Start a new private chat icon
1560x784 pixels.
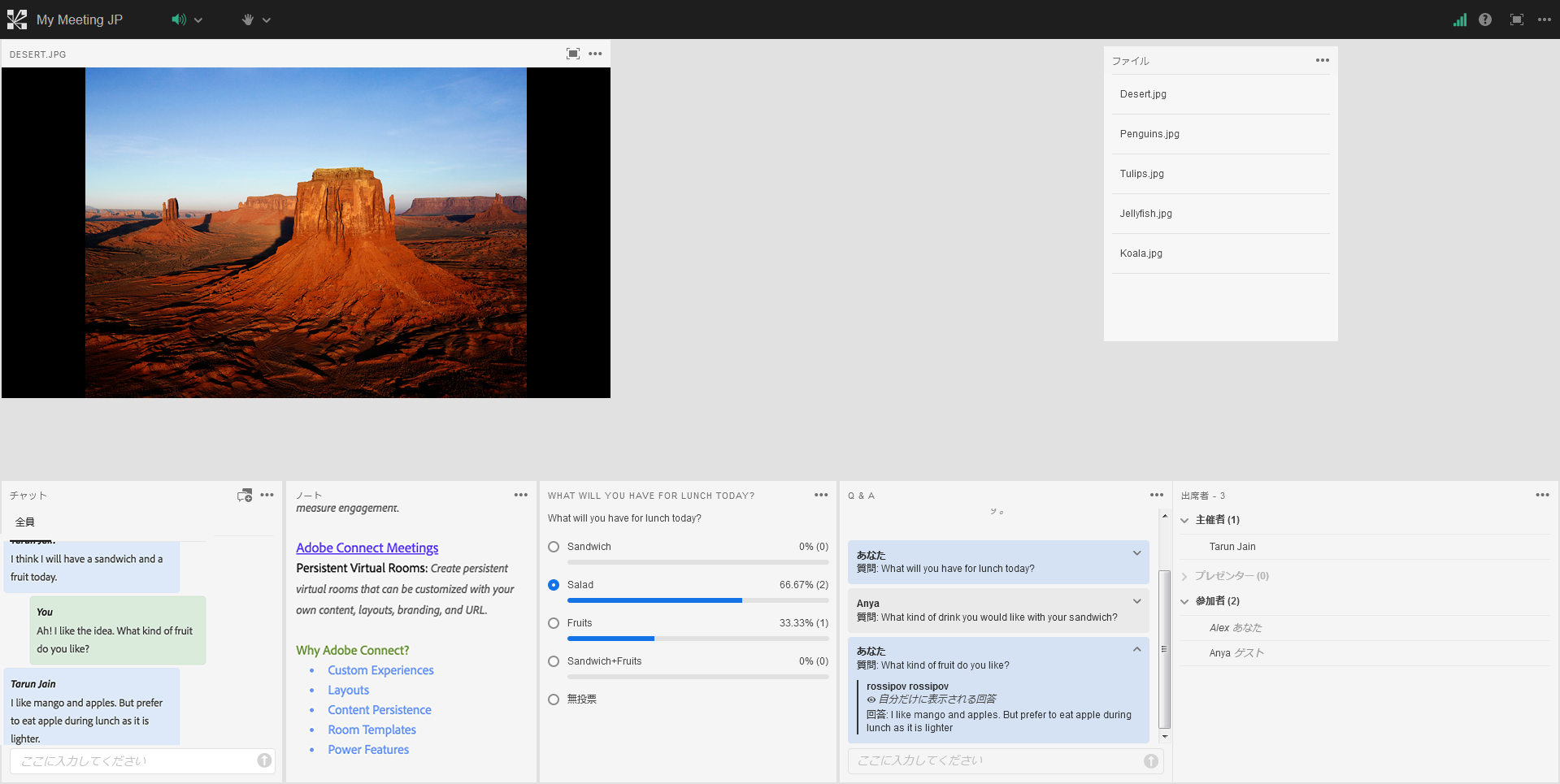[x=245, y=495]
